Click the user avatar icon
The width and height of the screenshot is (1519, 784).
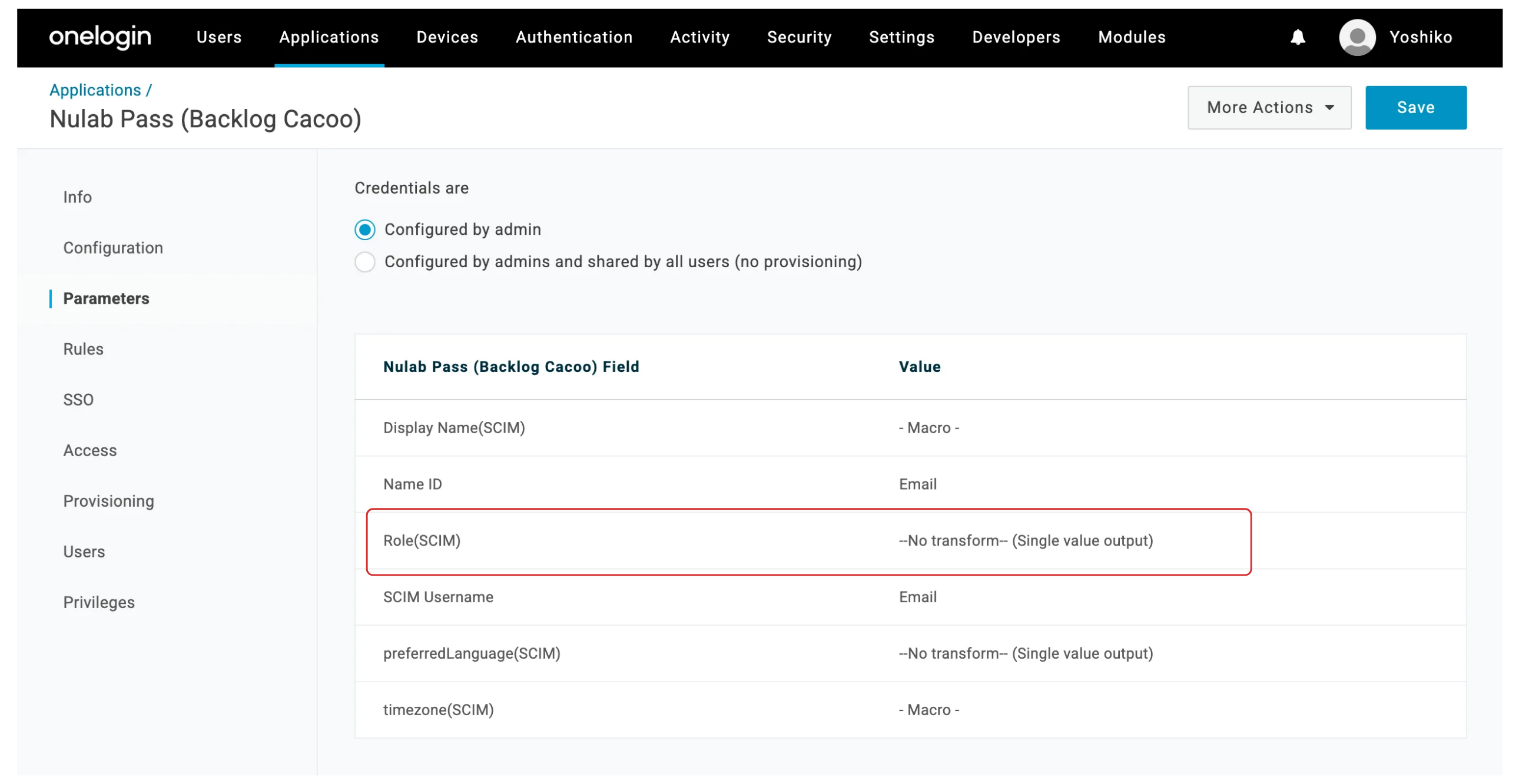coord(1357,37)
